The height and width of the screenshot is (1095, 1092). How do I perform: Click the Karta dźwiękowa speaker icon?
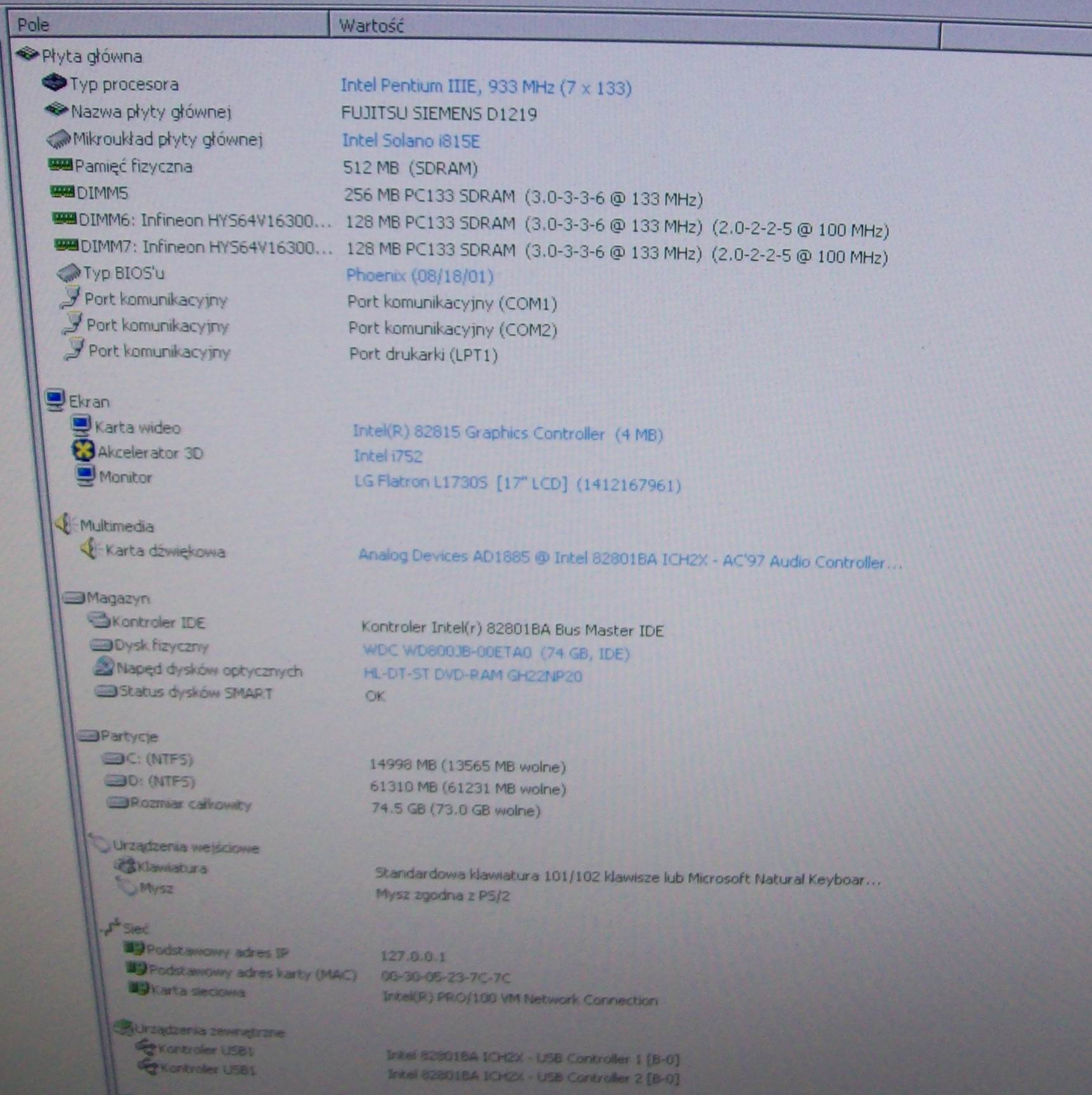tap(90, 548)
